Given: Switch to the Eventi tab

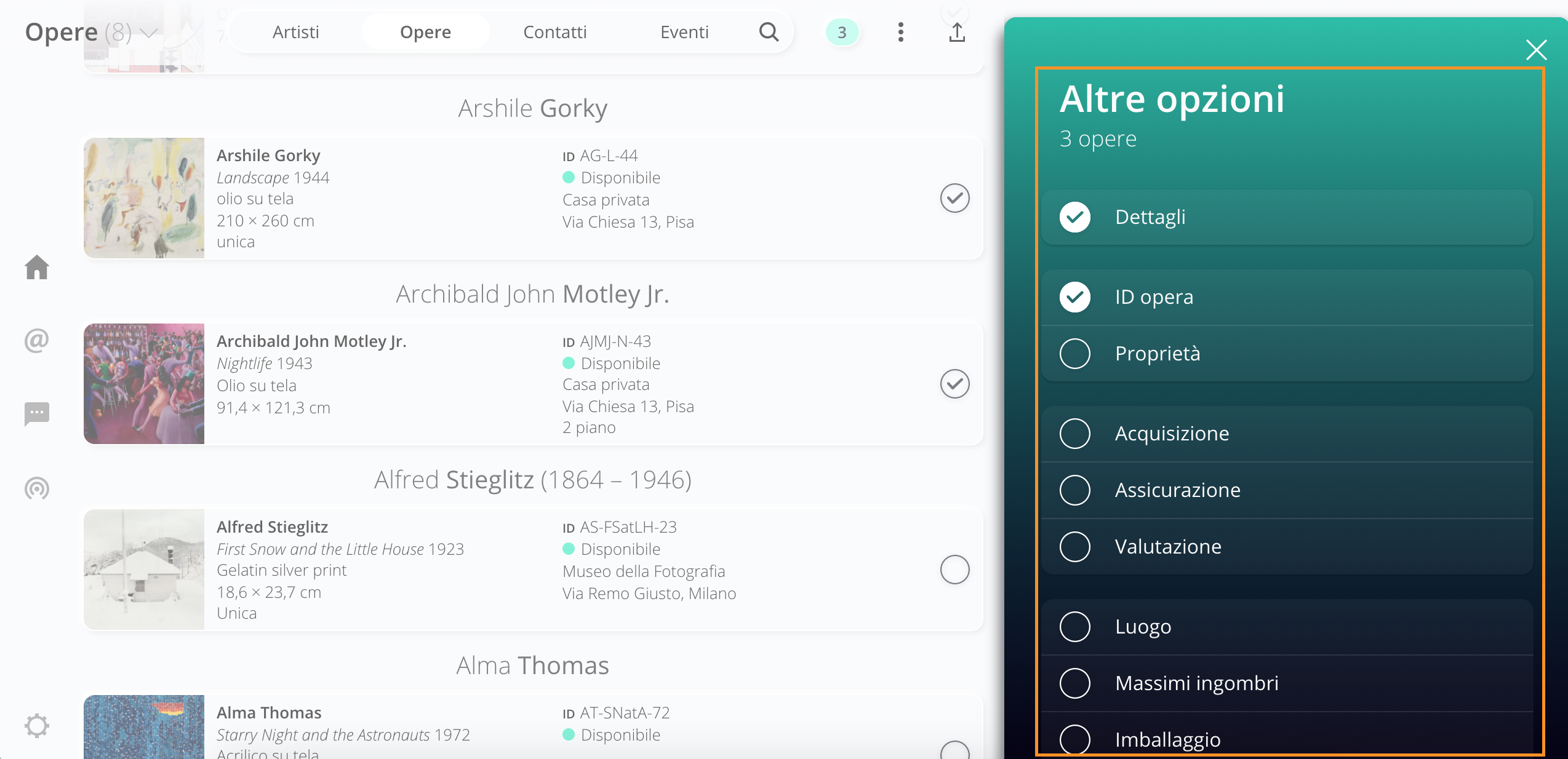Looking at the screenshot, I should pyautogui.click(x=684, y=32).
